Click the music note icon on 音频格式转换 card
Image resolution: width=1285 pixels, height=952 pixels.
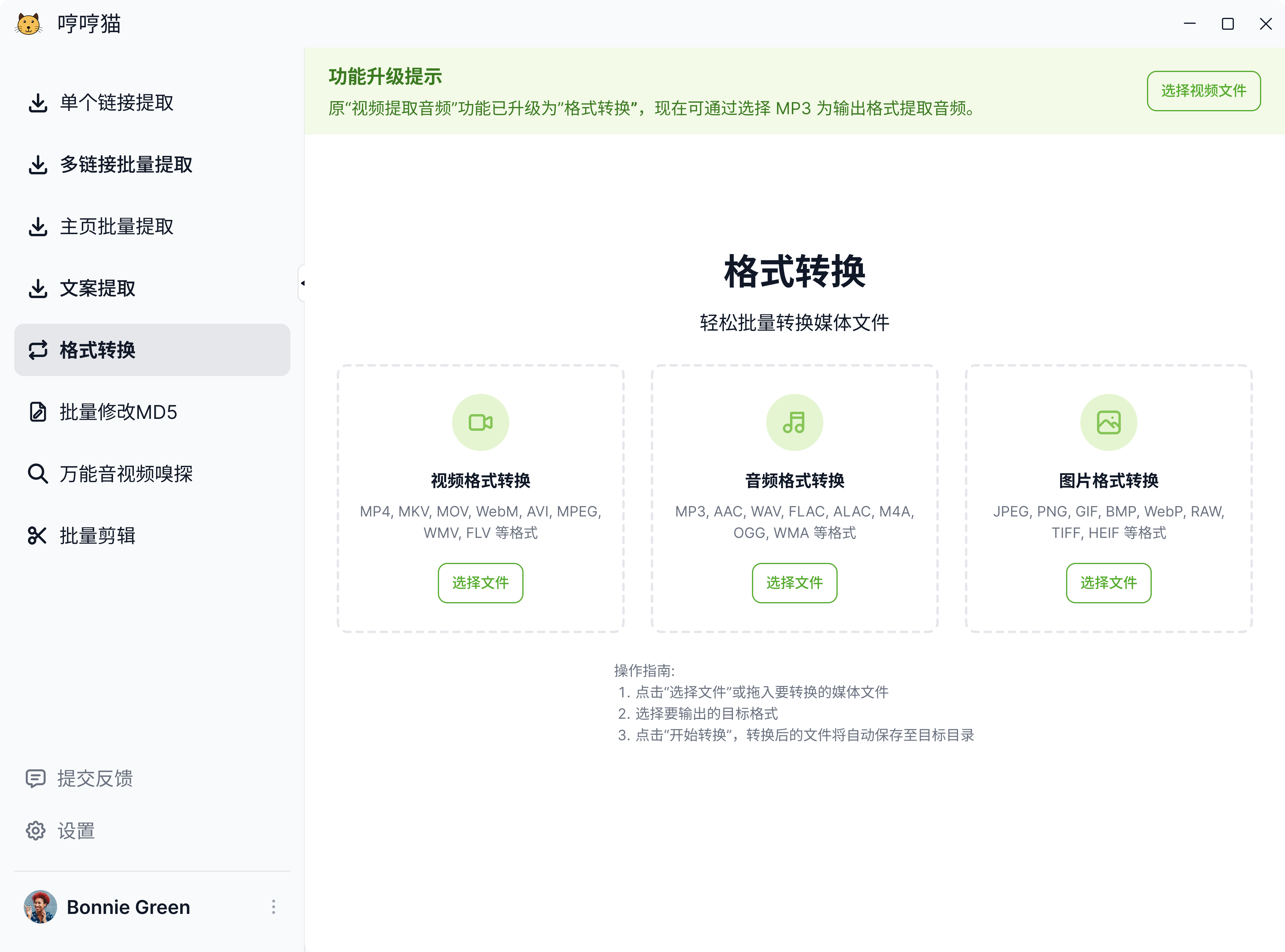pyautogui.click(x=794, y=422)
